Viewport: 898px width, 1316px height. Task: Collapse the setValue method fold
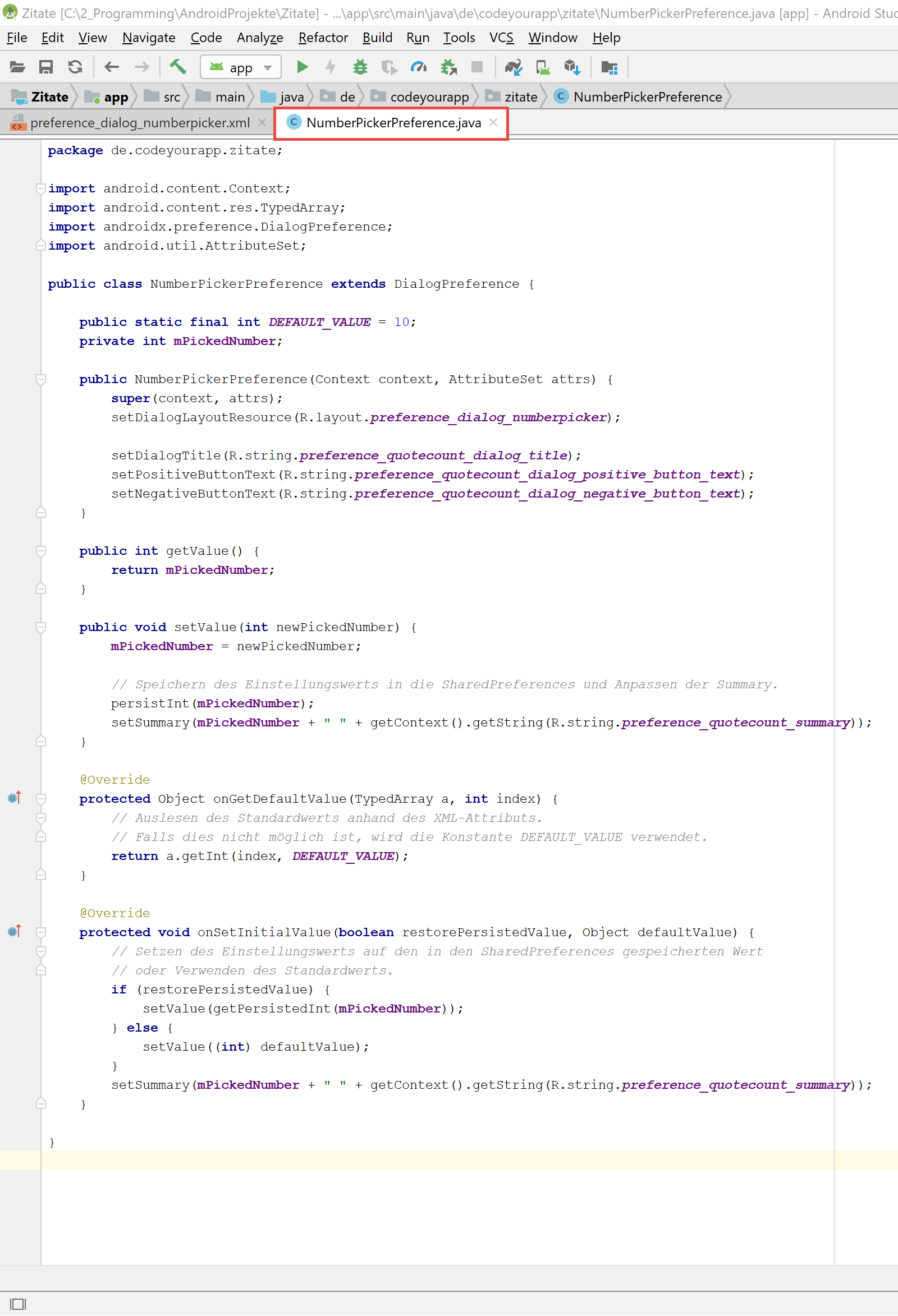click(x=41, y=627)
